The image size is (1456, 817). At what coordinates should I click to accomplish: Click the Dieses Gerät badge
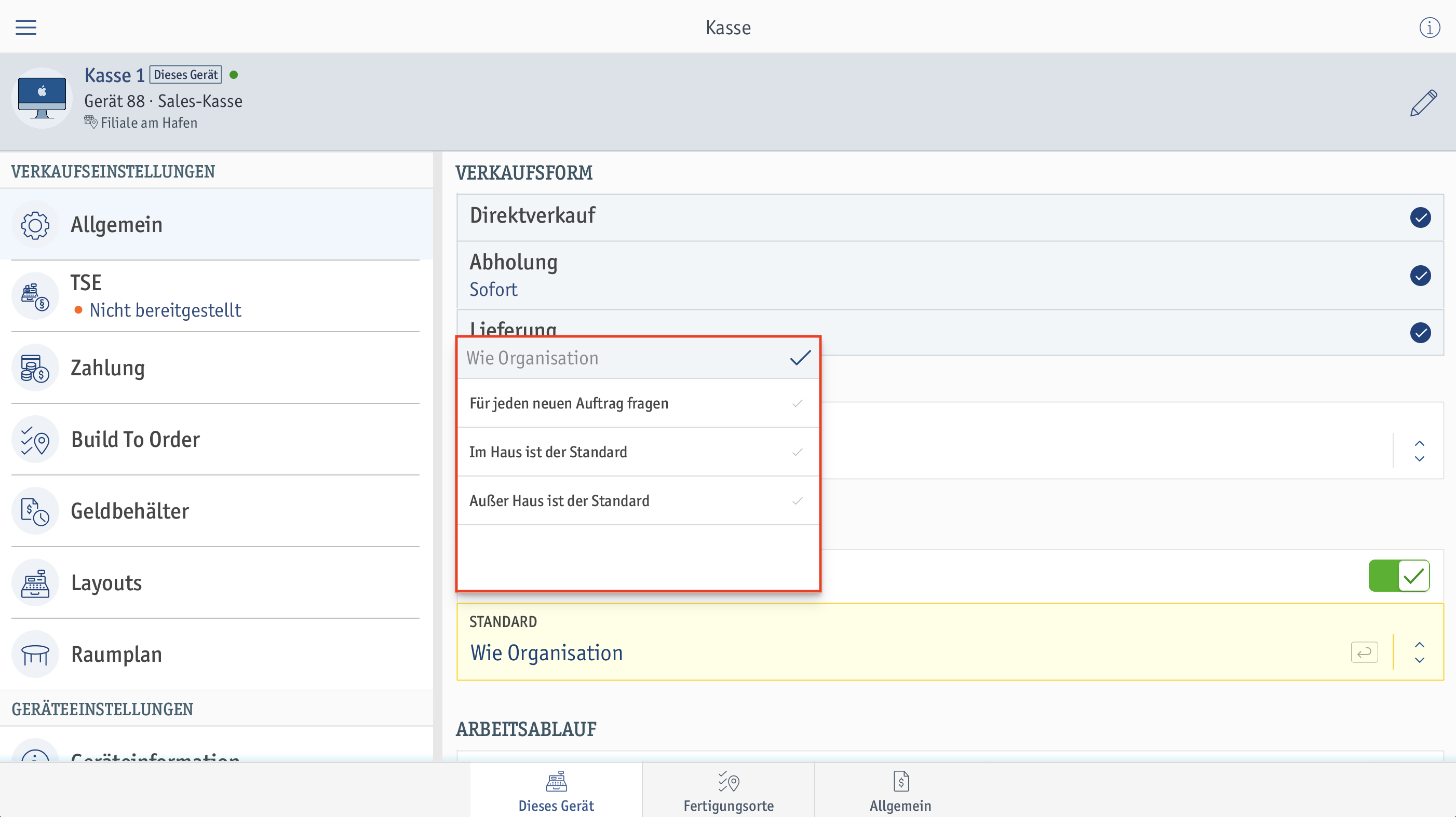(x=185, y=75)
